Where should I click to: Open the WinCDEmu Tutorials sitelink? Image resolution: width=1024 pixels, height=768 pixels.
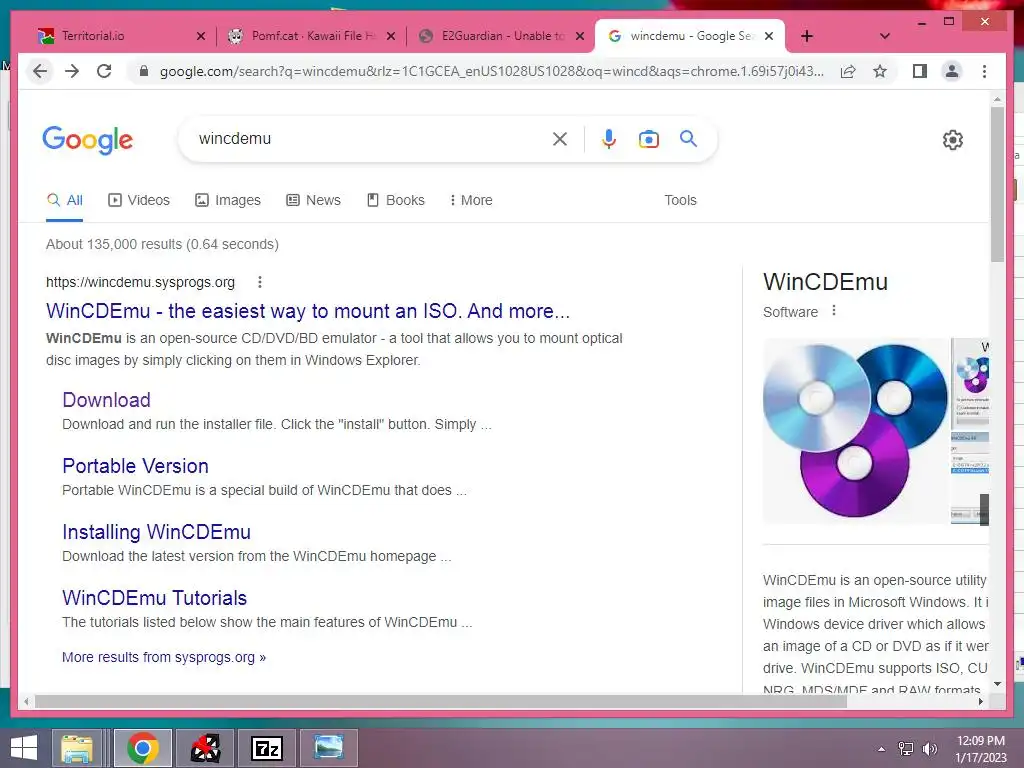pyautogui.click(x=154, y=598)
